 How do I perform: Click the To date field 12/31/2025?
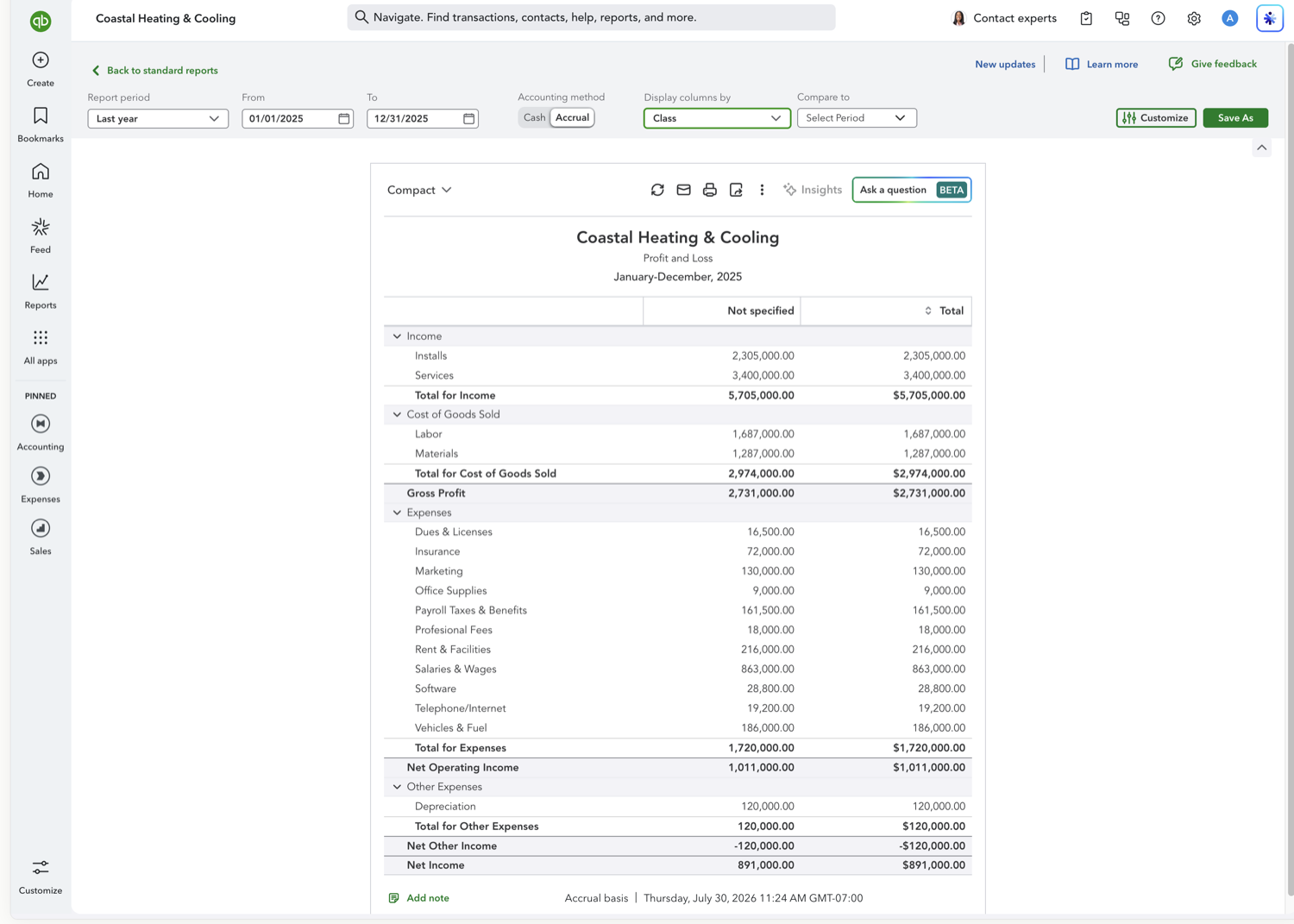[x=423, y=118]
